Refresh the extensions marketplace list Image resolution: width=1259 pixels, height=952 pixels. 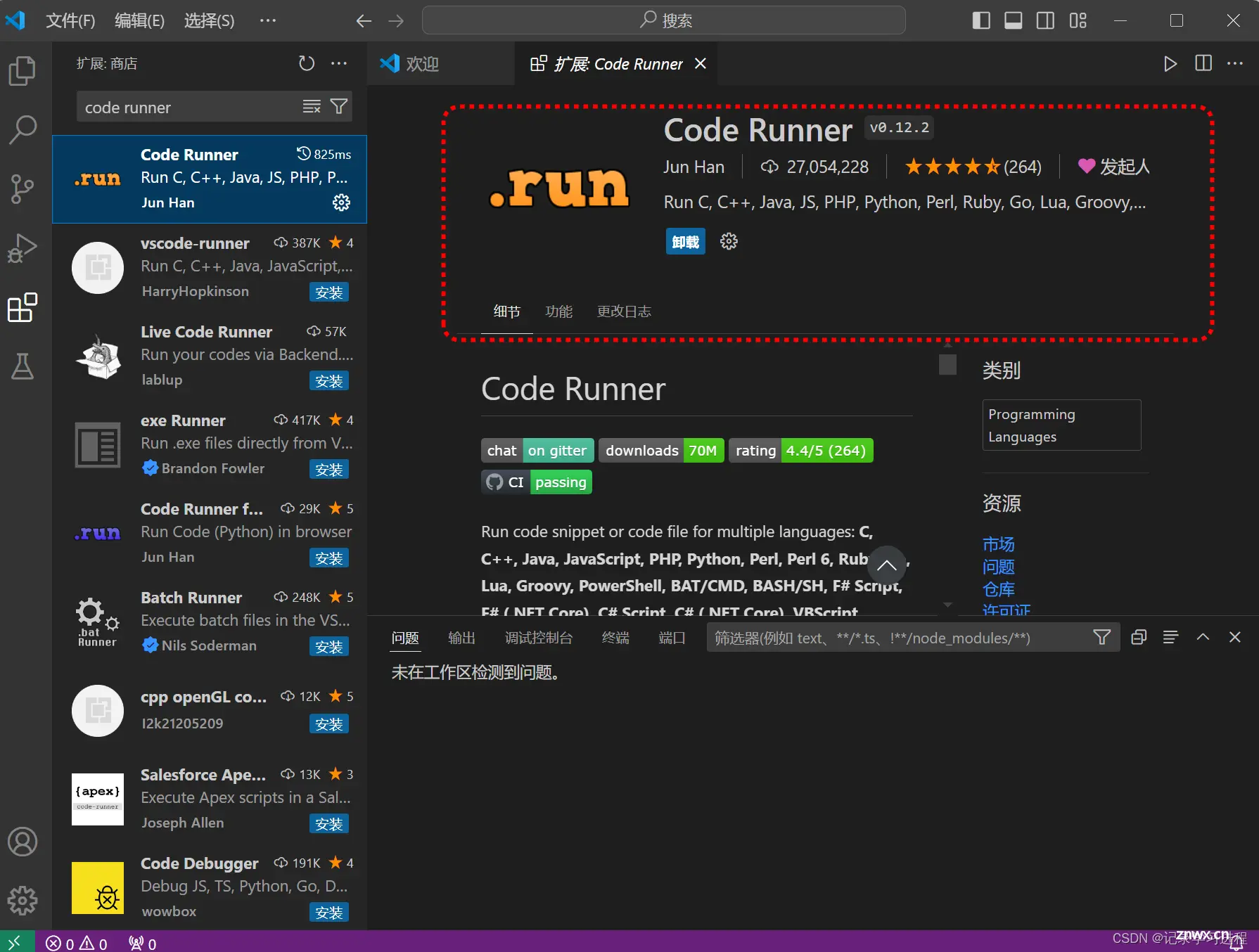tap(307, 63)
